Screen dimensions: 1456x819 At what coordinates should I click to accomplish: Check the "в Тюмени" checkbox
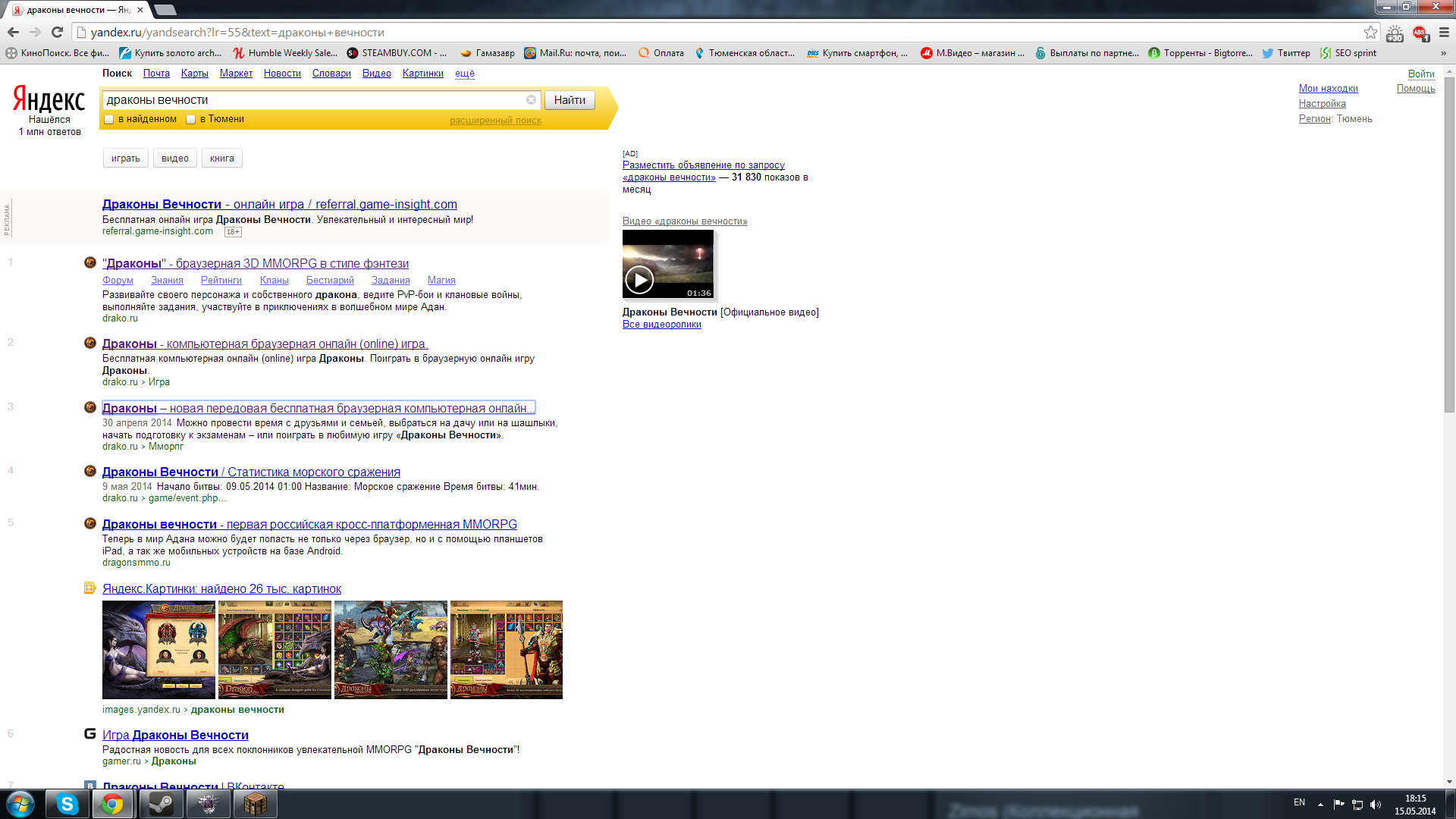coord(191,119)
